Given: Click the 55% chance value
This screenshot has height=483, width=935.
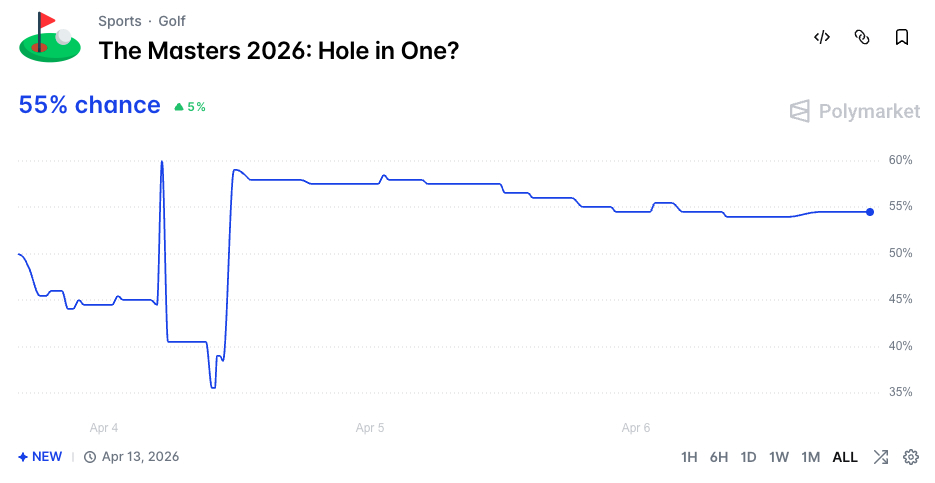Looking at the screenshot, I should pos(89,105).
